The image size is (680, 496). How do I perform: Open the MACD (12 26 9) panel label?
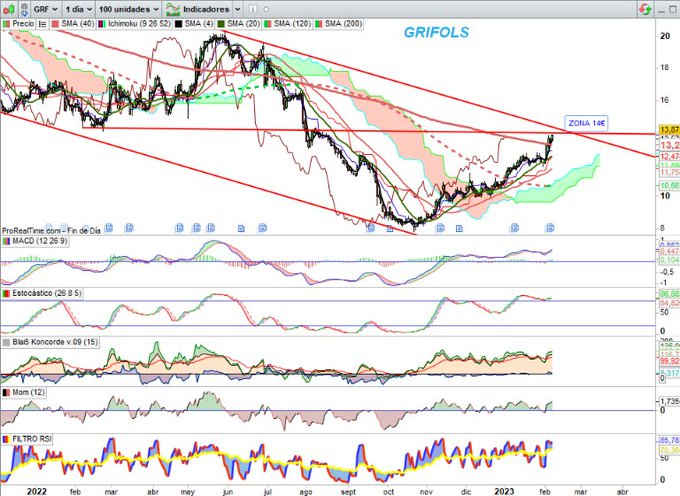[39, 241]
